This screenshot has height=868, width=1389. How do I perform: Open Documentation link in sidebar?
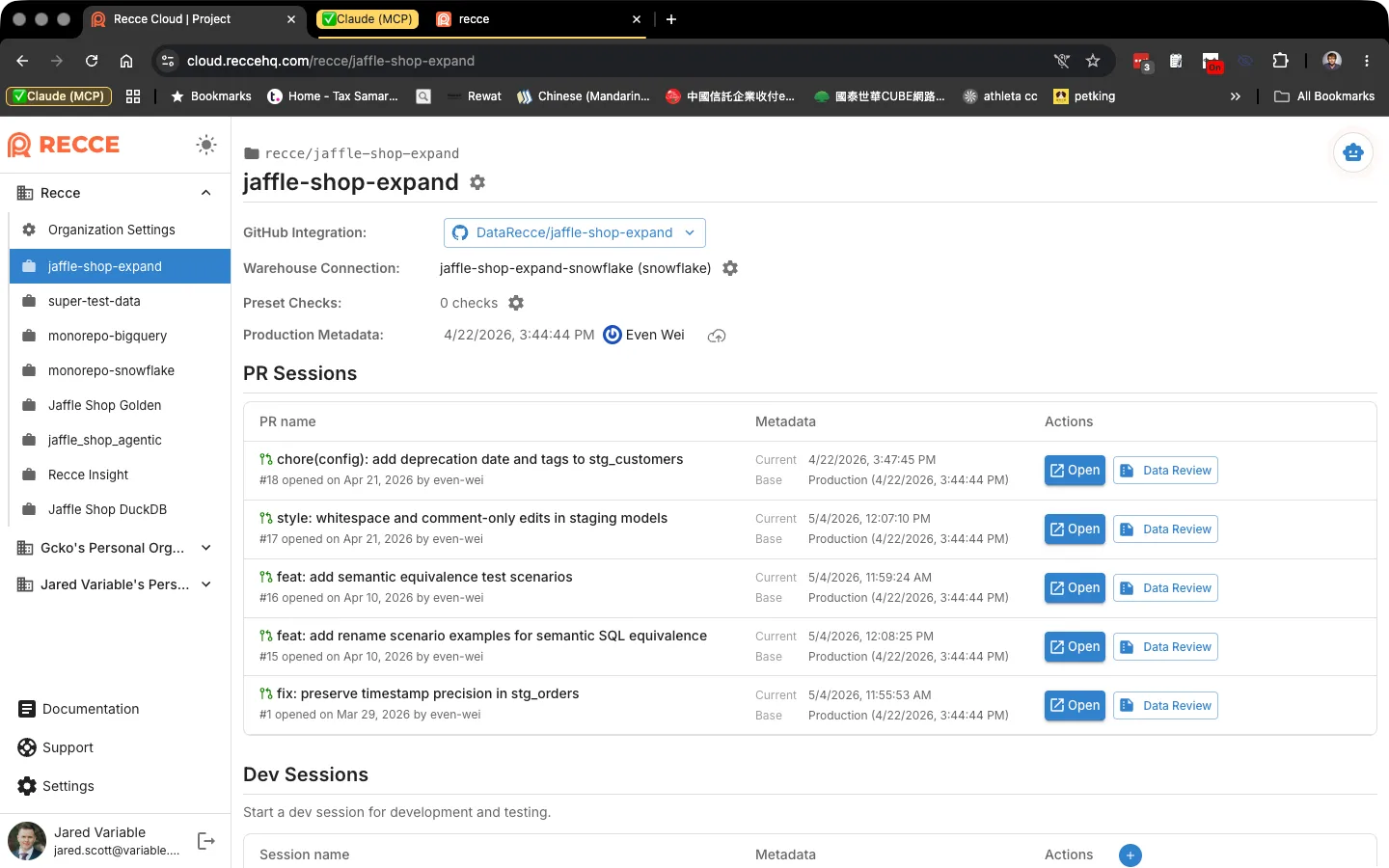[x=79, y=709]
